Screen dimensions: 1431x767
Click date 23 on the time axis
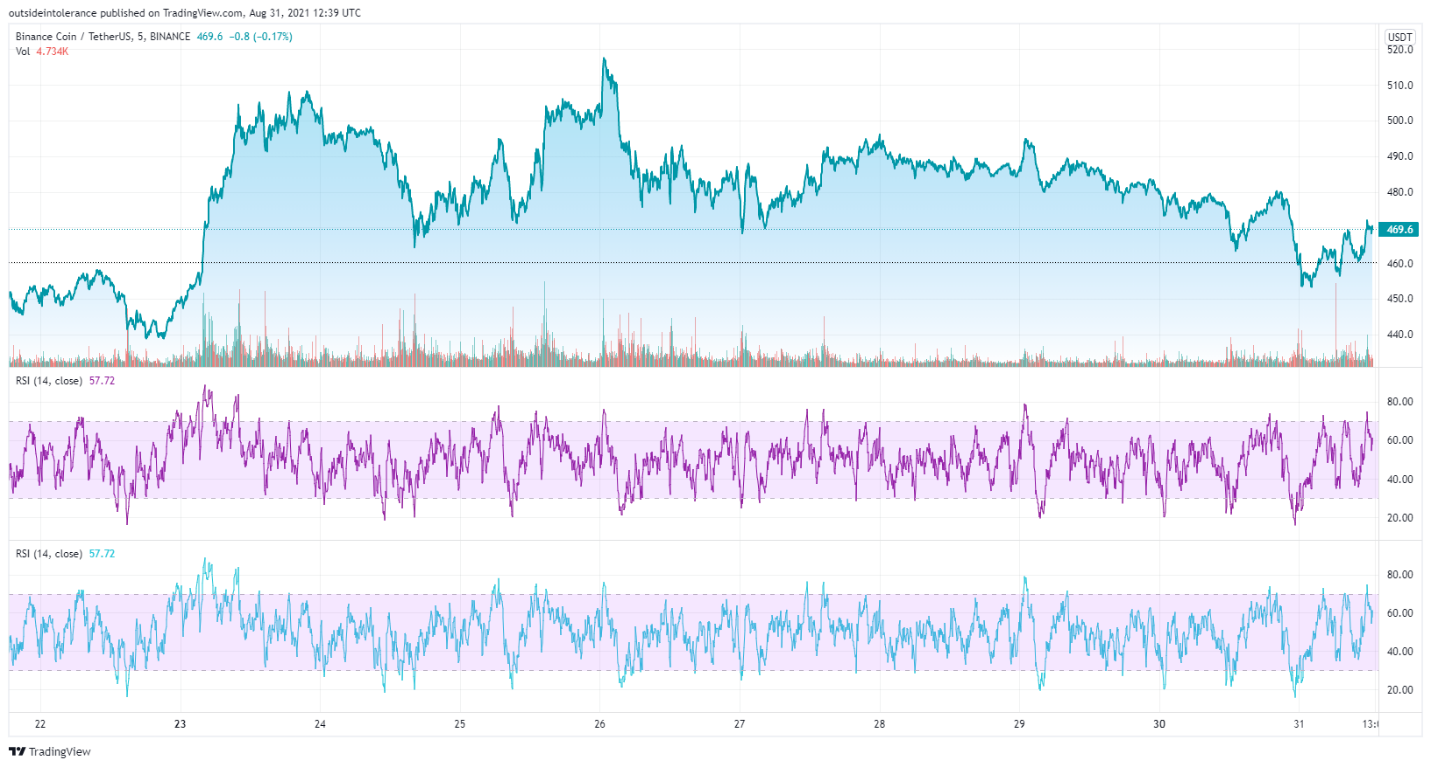click(180, 723)
